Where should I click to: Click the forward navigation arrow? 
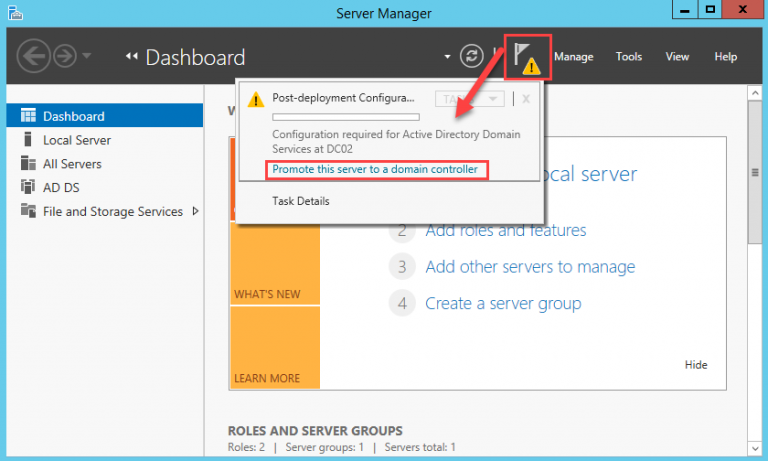(65, 56)
